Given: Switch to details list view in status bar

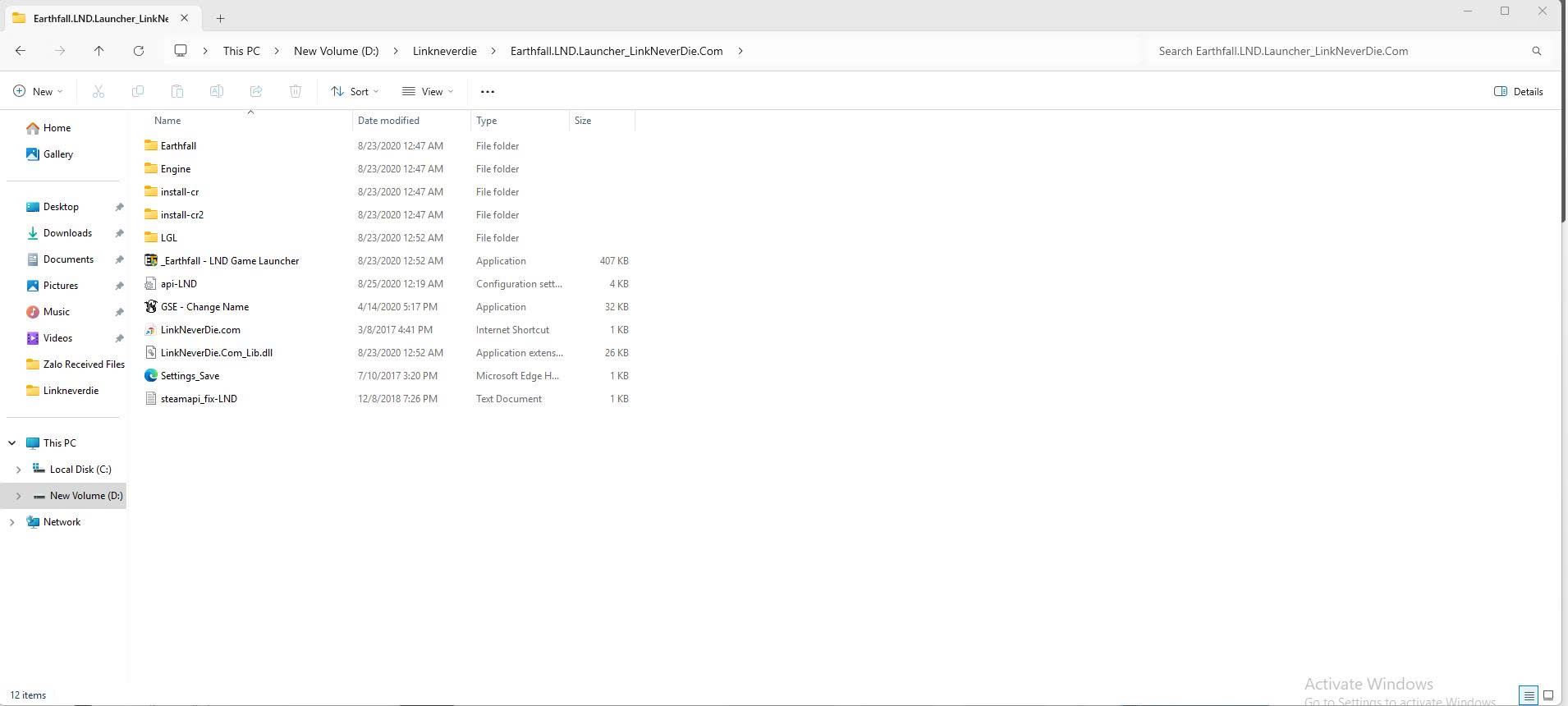Looking at the screenshot, I should pos(1528,695).
